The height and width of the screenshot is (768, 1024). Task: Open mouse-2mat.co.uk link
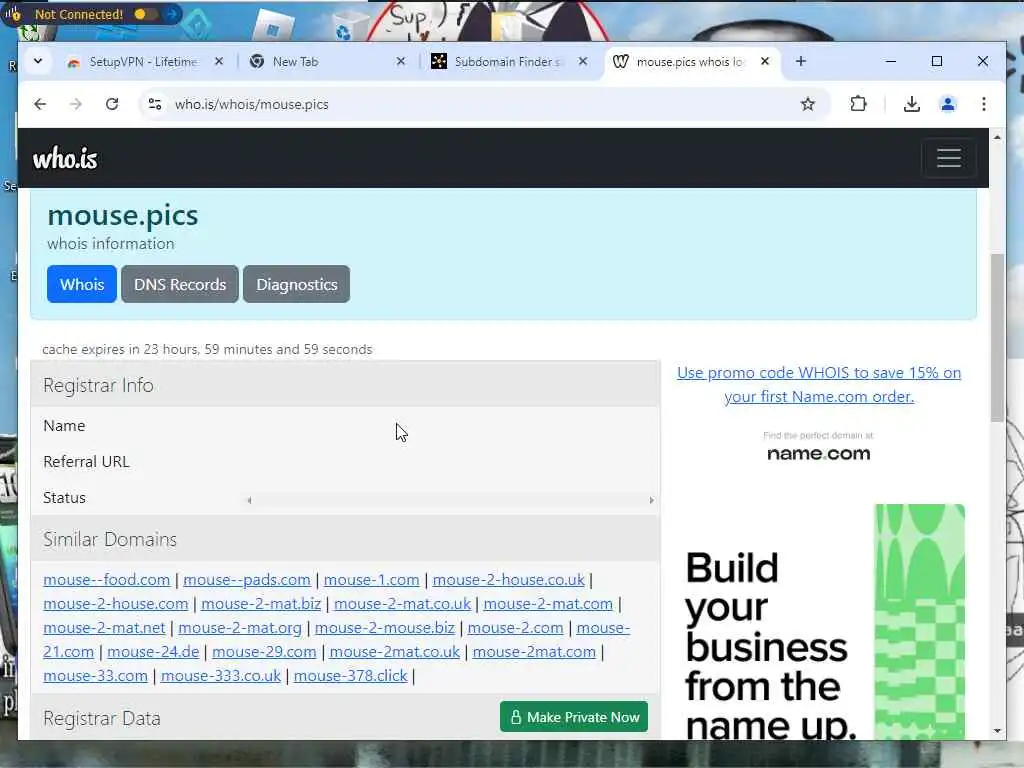394,652
